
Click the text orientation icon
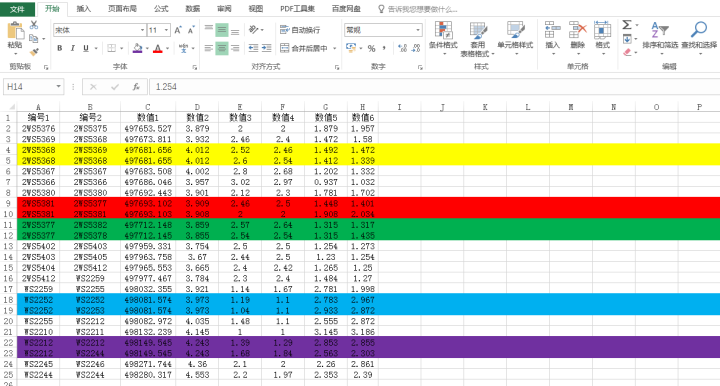(x=253, y=30)
